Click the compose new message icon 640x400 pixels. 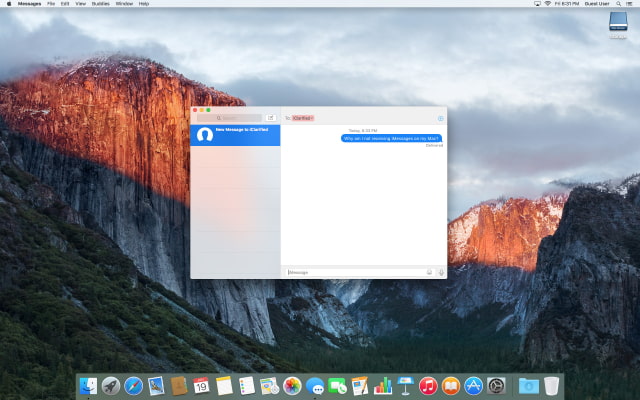coord(271,118)
